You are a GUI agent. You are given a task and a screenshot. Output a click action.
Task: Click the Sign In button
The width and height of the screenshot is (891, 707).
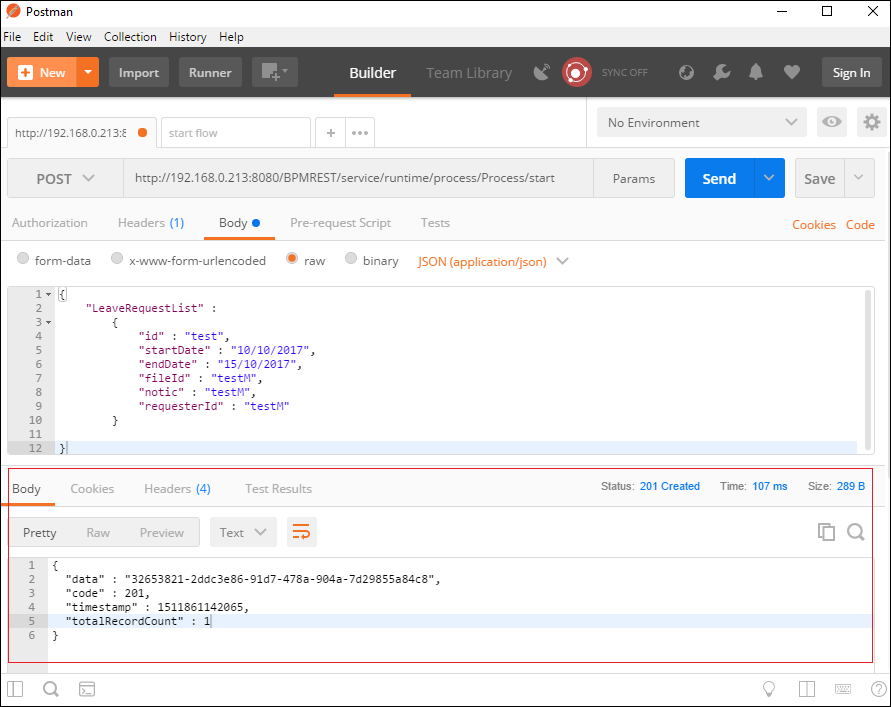(851, 72)
